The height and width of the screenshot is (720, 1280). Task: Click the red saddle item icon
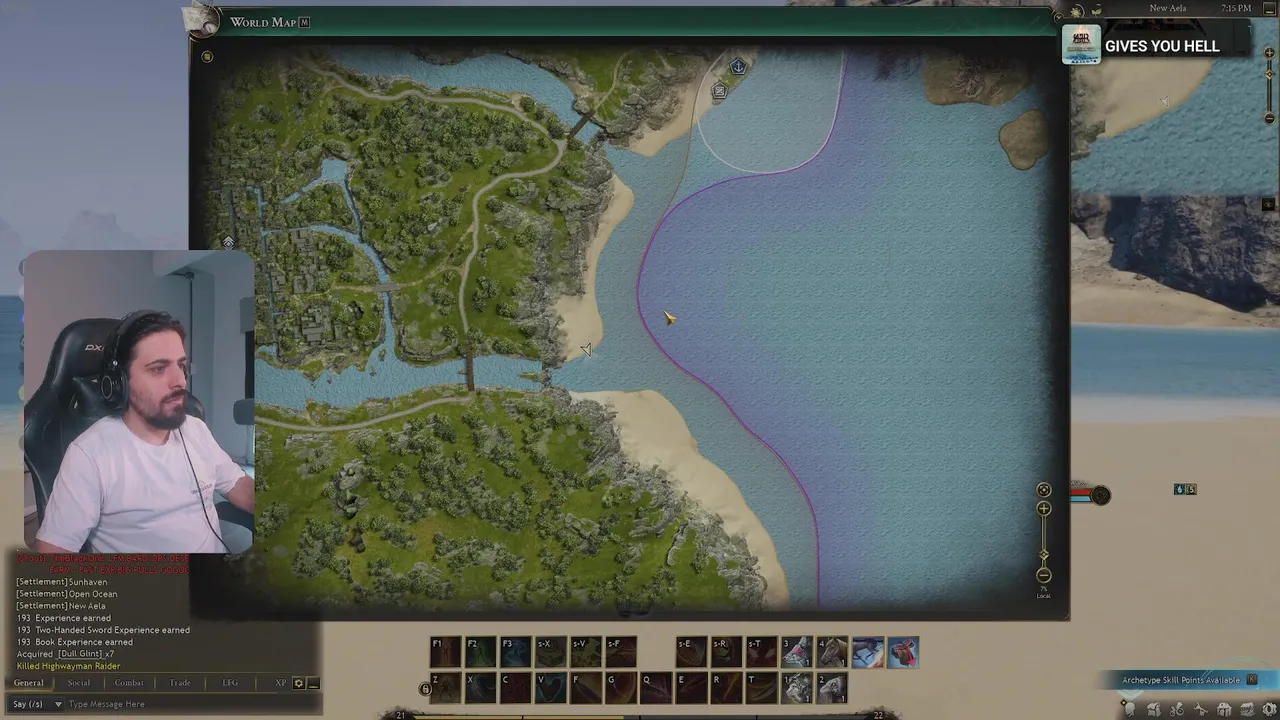tap(903, 652)
